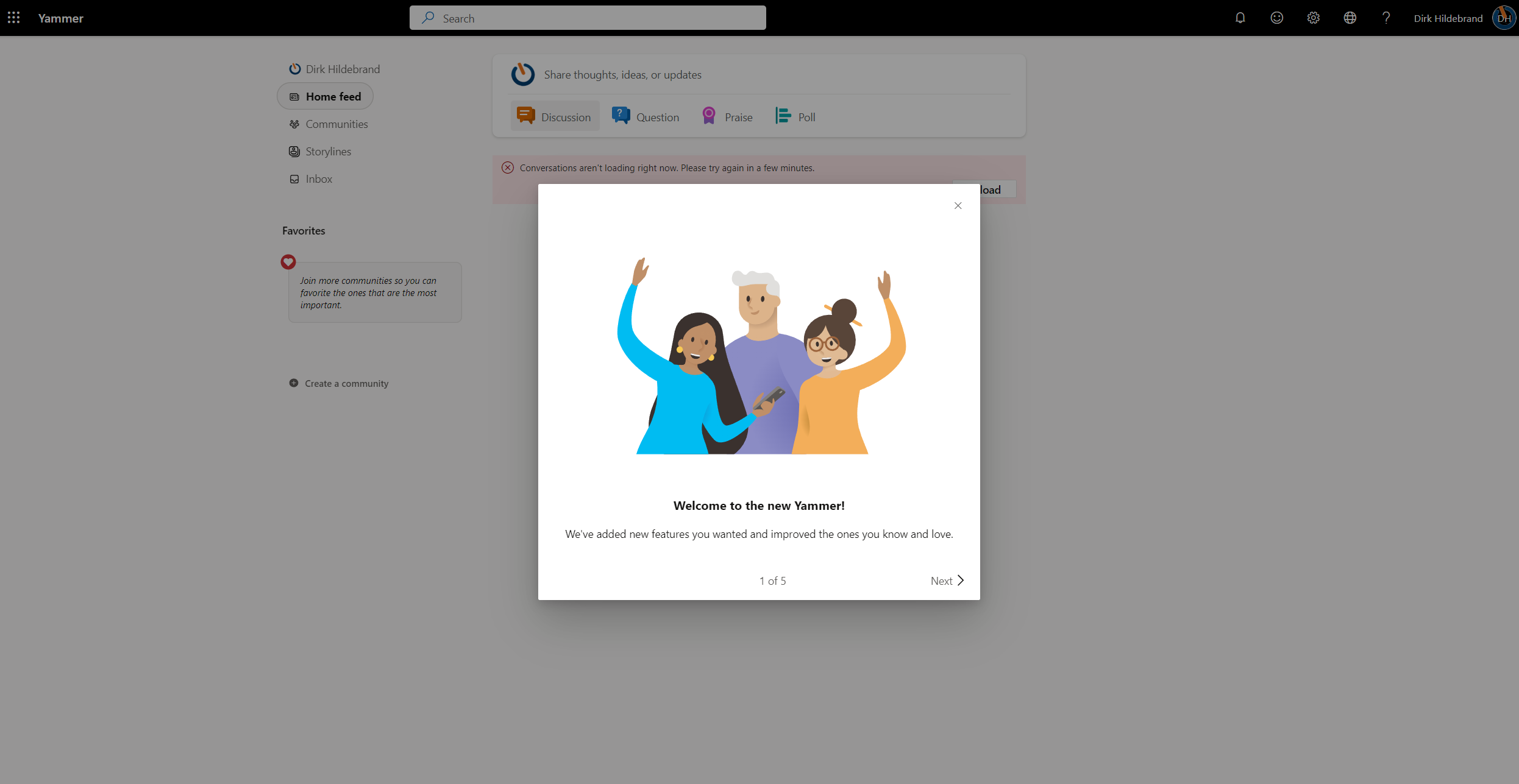The height and width of the screenshot is (784, 1519).
Task: Open Storylines in sidebar
Action: coord(328,151)
